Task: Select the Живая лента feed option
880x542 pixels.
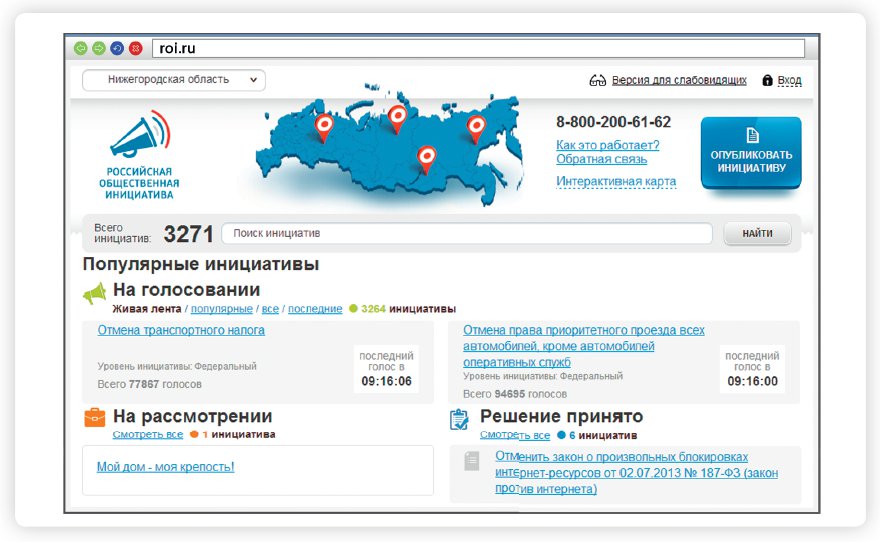Action: 146,309
